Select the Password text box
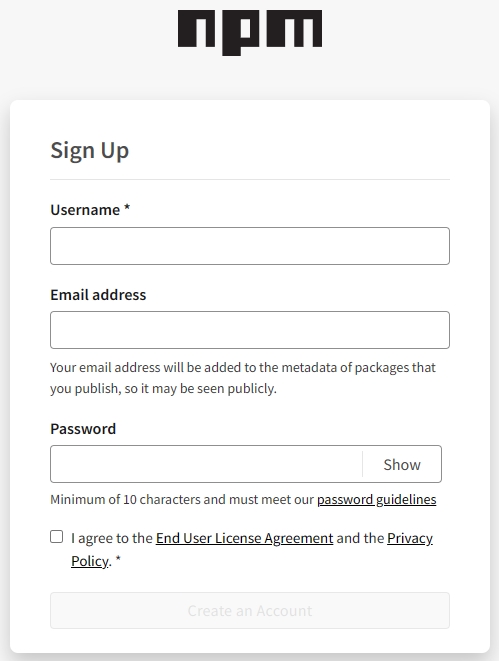 pyautogui.click(x=206, y=464)
